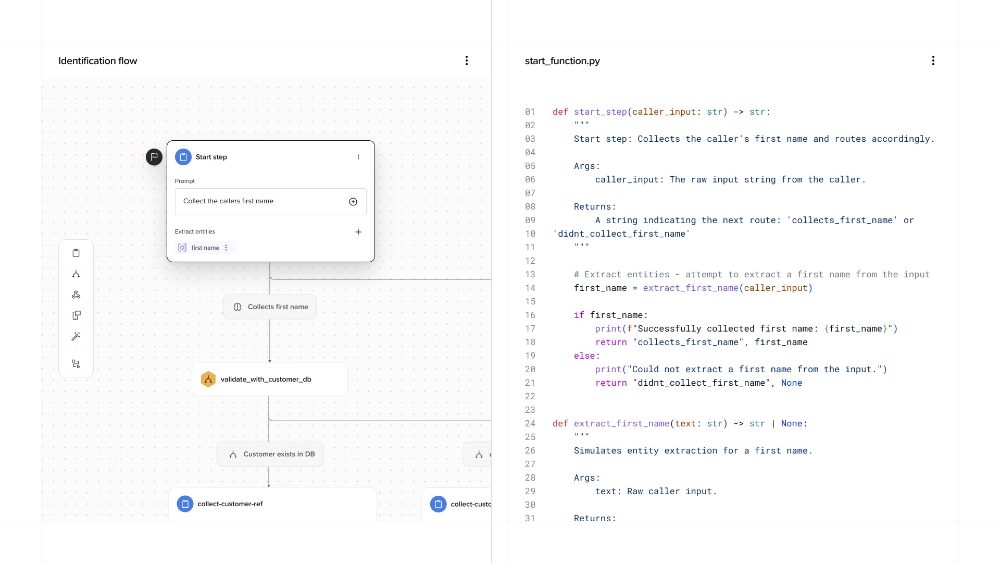Screen dimensions: 1000x563
Task: Select the collect-customer-ref step node
Action: pos(271,504)
